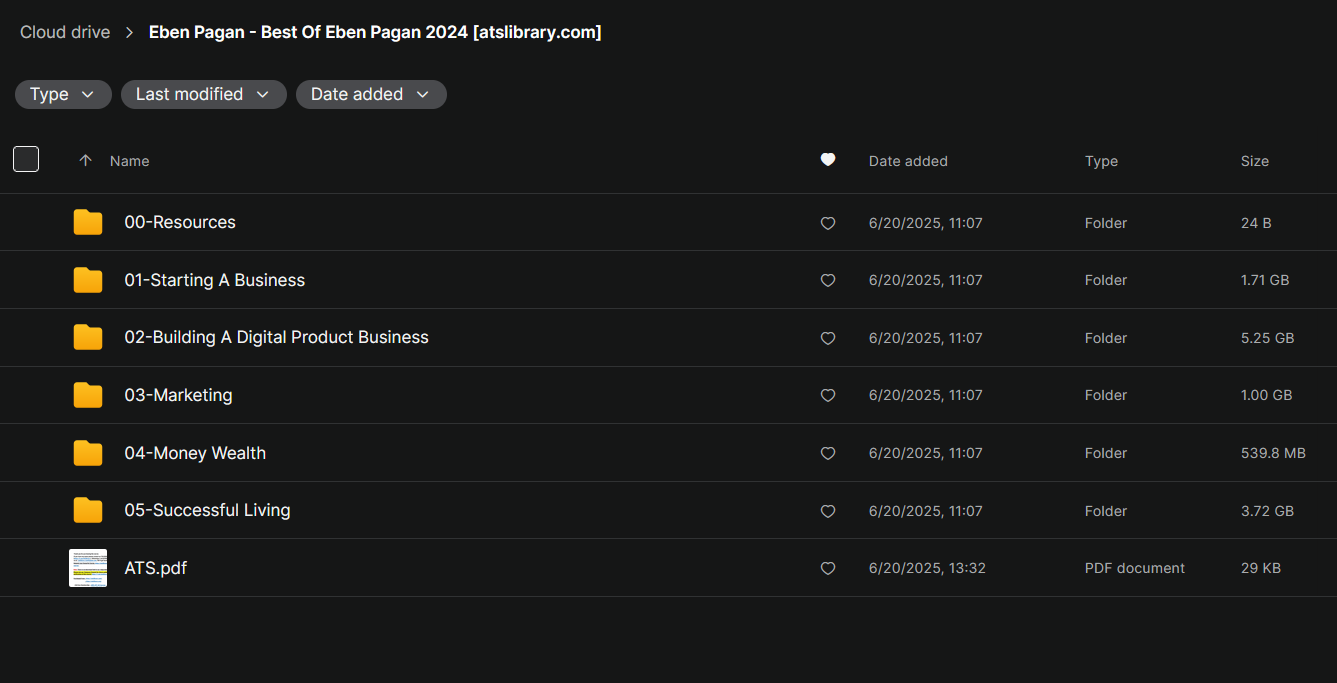This screenshot has height=683, width=1337.
Task: Go to Cloud drive breadcrumb
Action: click(65, 32)
